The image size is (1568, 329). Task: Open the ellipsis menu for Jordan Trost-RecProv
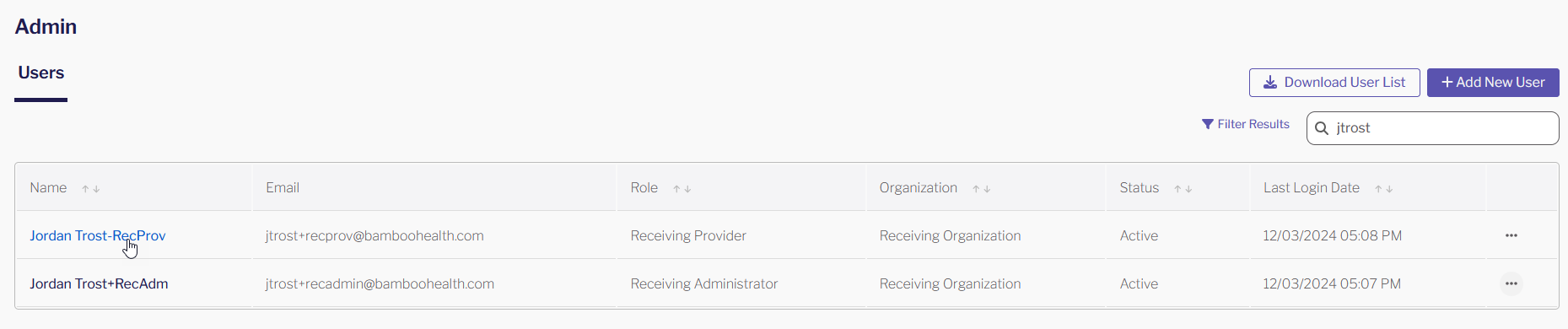(1511, 235)
